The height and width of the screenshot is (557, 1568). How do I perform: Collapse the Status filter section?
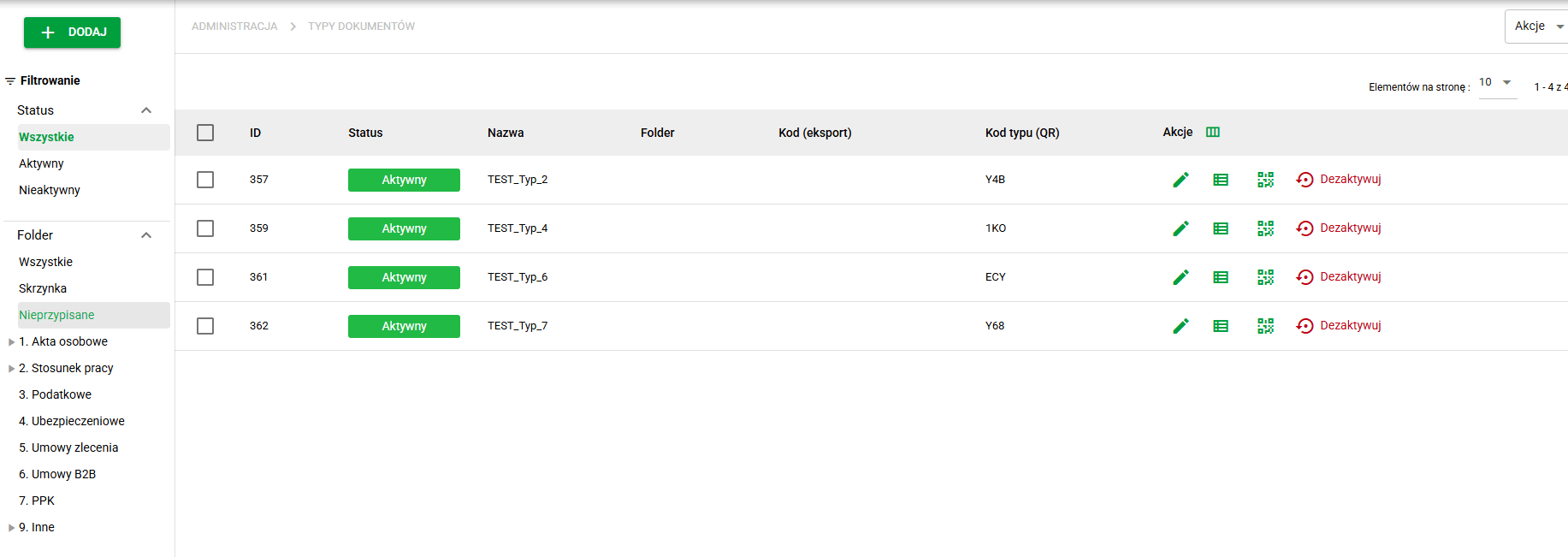coord(146,110)
